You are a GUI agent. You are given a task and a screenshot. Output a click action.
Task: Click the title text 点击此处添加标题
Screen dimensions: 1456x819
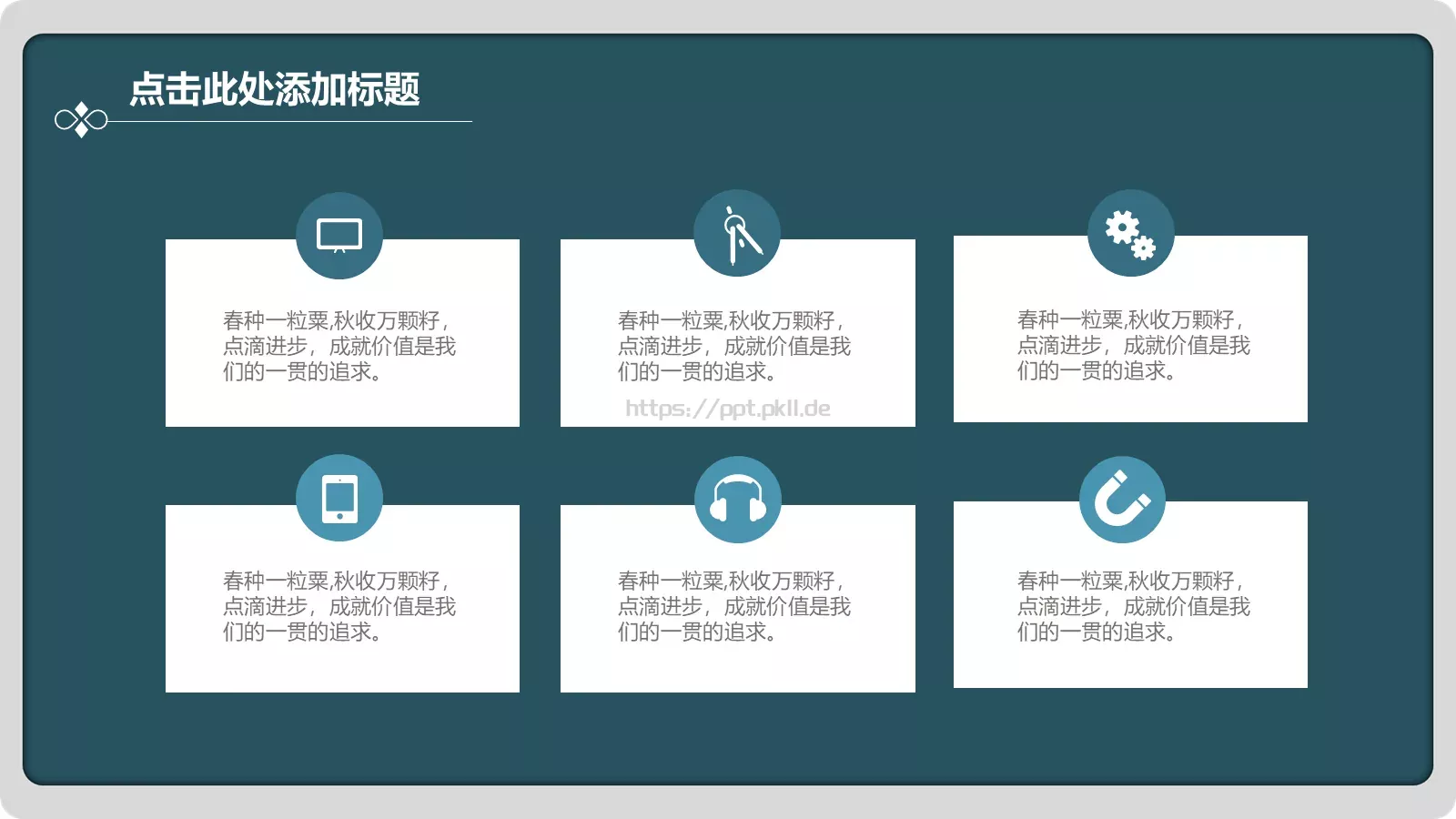tap(275, 89)
